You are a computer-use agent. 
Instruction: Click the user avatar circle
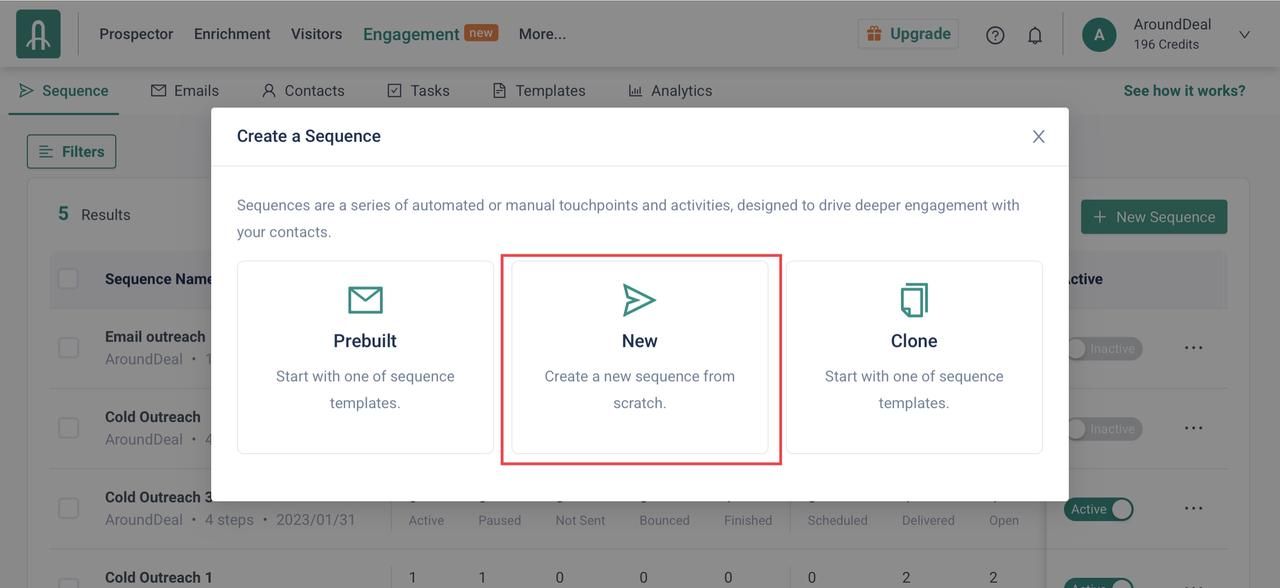pyautogui.click(x=1099, y=34)
